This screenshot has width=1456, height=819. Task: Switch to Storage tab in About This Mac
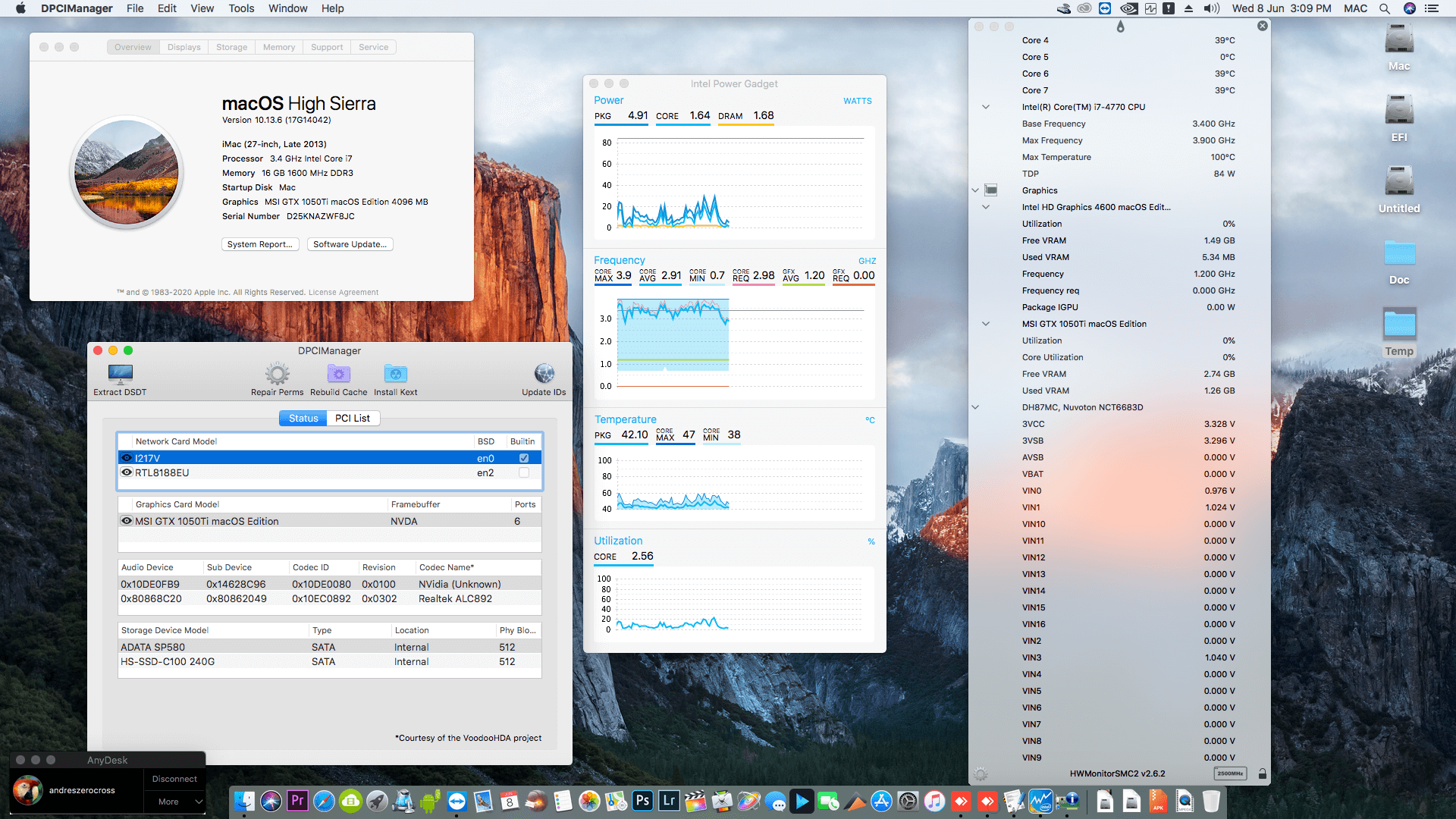click(x=231, y=47)
